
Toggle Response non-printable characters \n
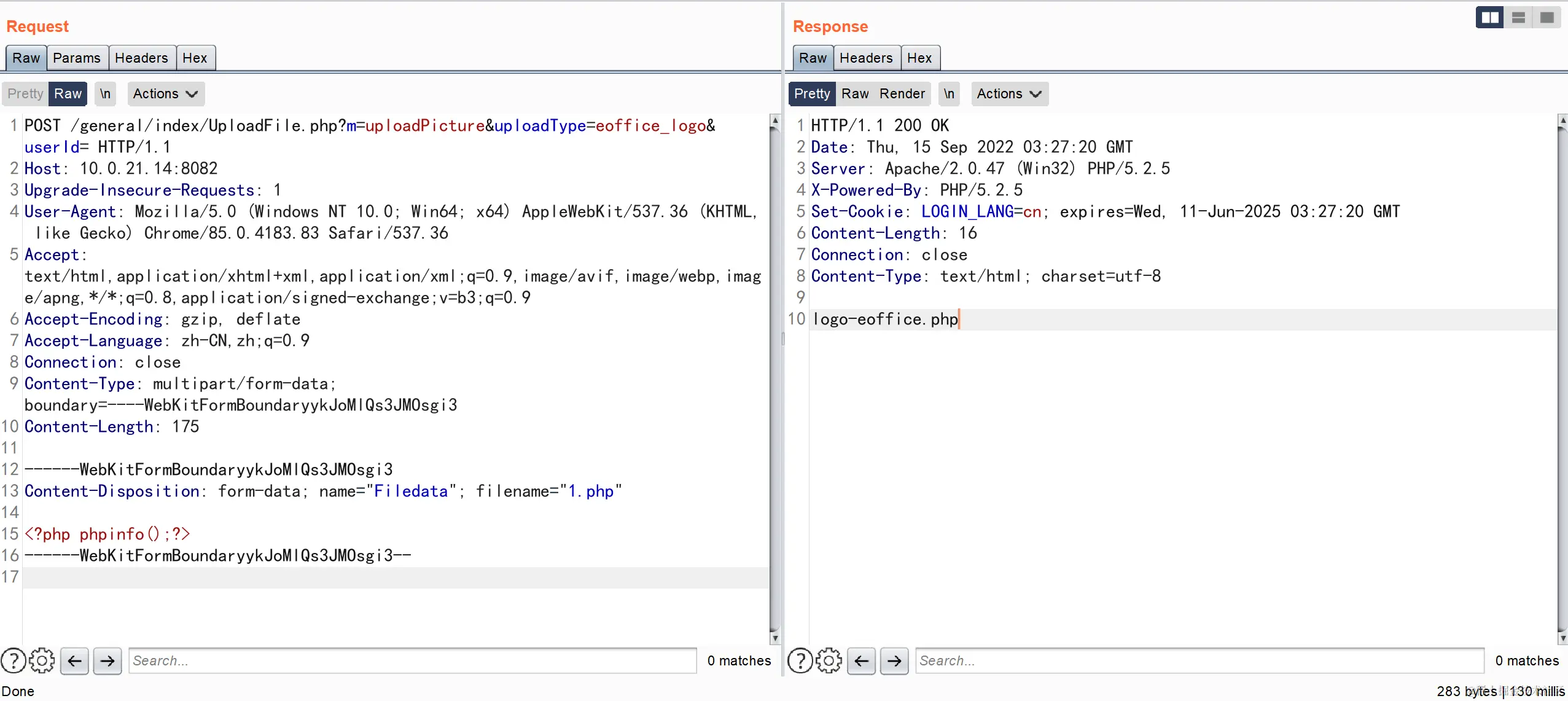(949, 93)
